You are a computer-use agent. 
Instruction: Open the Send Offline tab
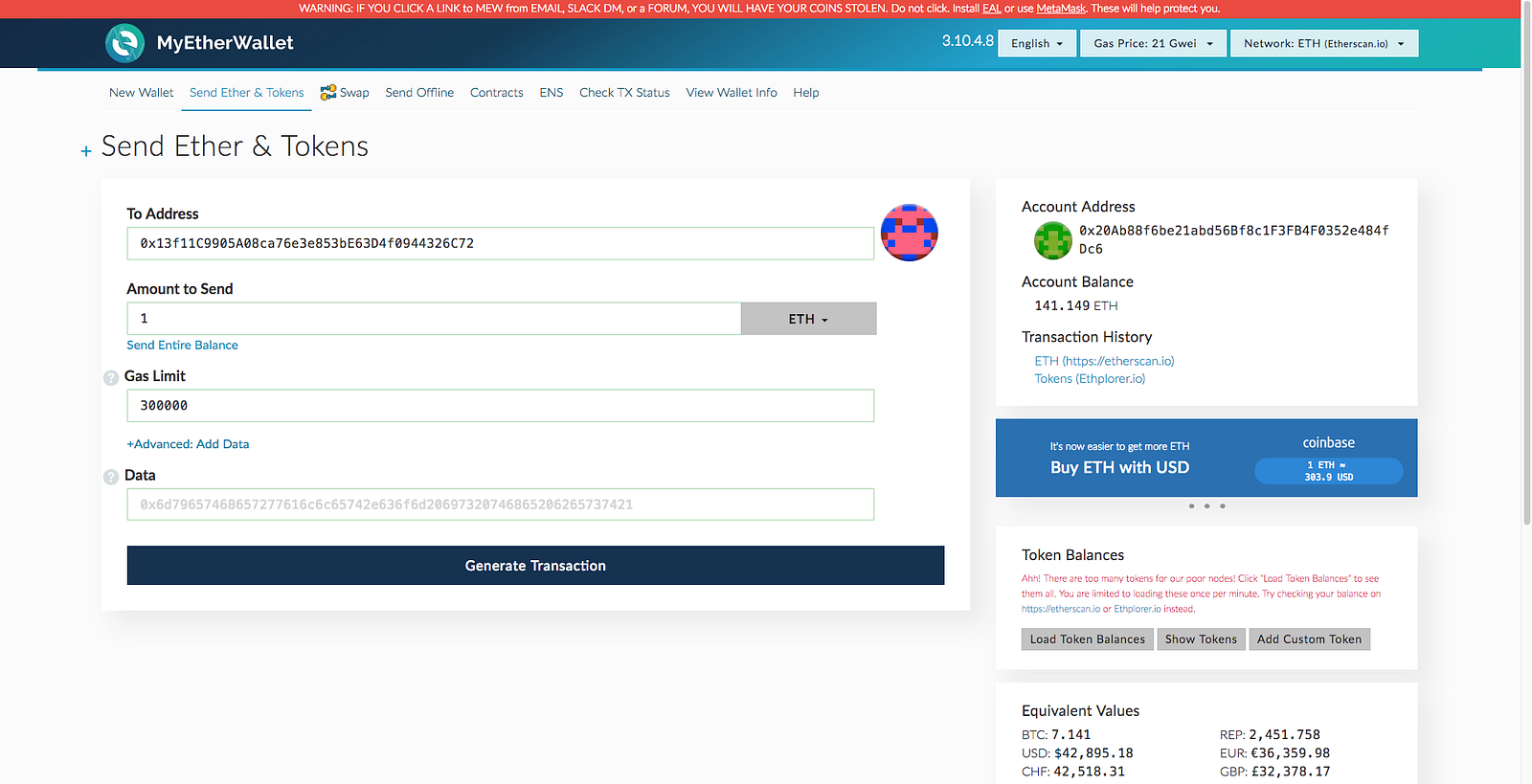tap(419, 93)
